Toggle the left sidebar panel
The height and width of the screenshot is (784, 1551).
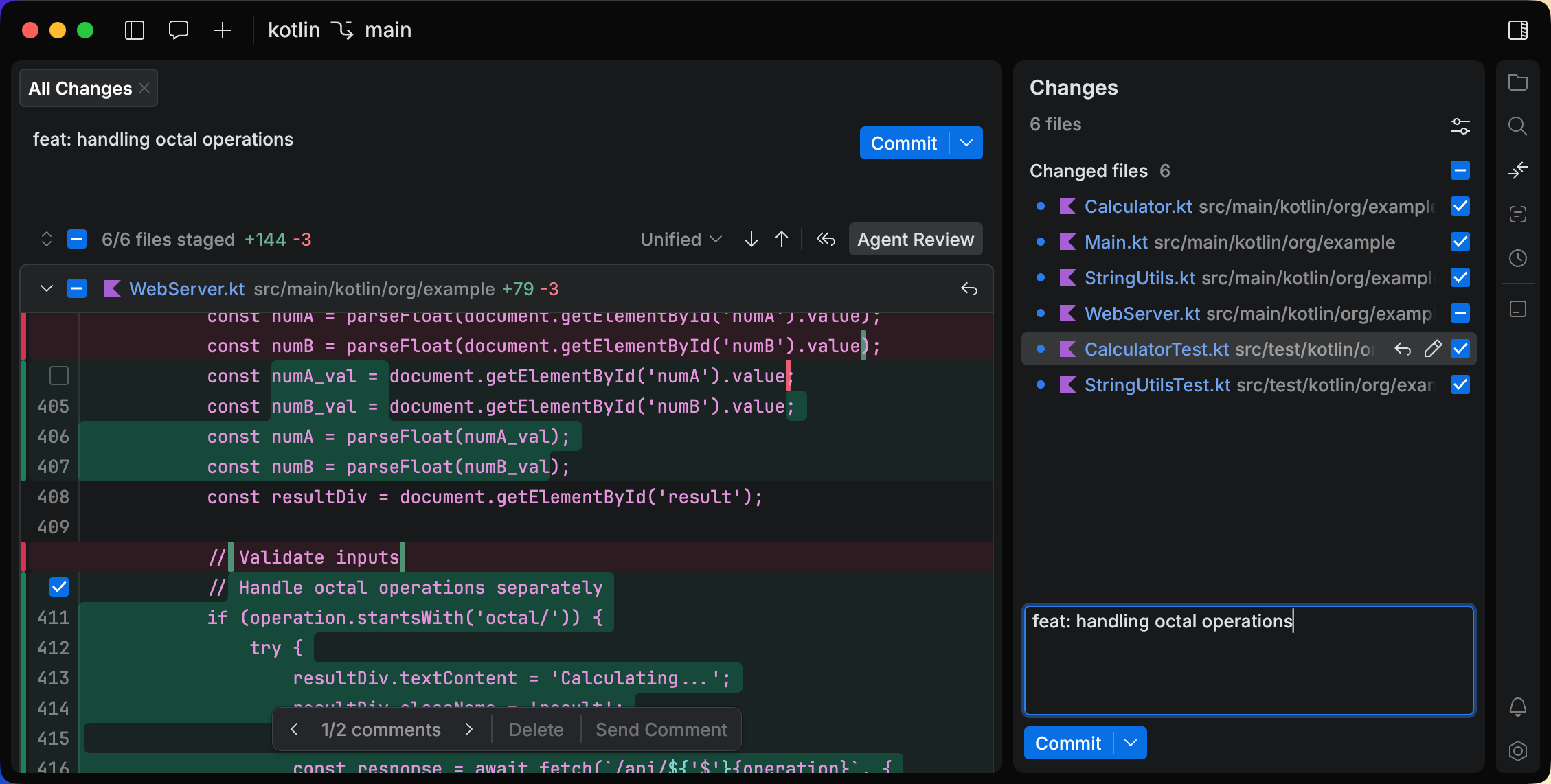[x=134, y=30]
